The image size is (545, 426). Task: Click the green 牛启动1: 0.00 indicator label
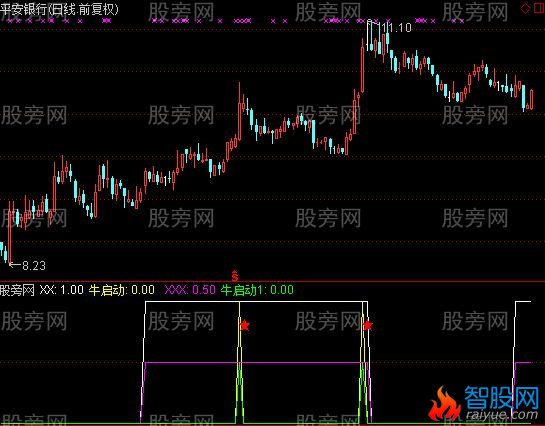tap(257, 290)
